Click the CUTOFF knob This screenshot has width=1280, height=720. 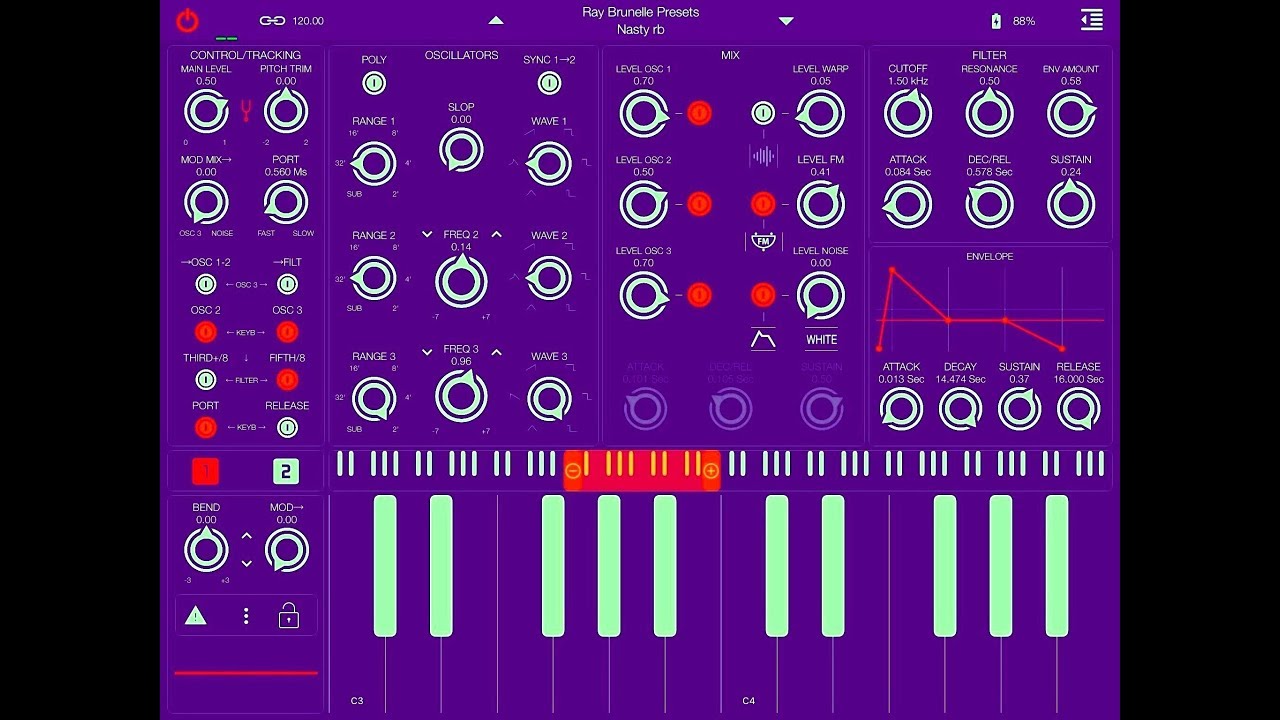pos(908,113)
